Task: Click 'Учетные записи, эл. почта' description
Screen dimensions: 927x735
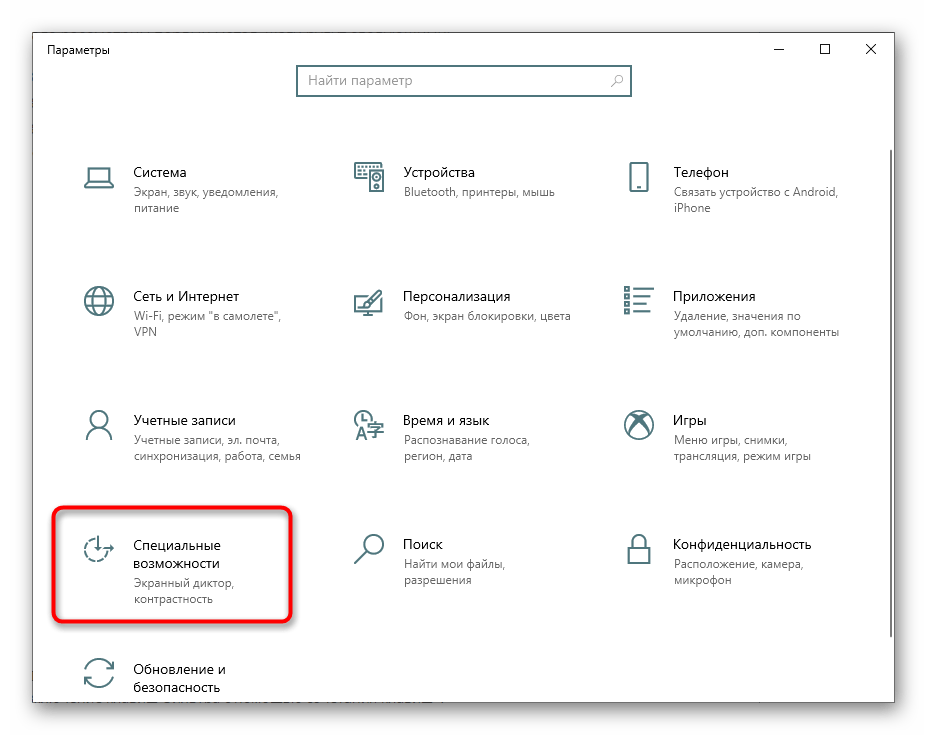Action: pos(217,448)
